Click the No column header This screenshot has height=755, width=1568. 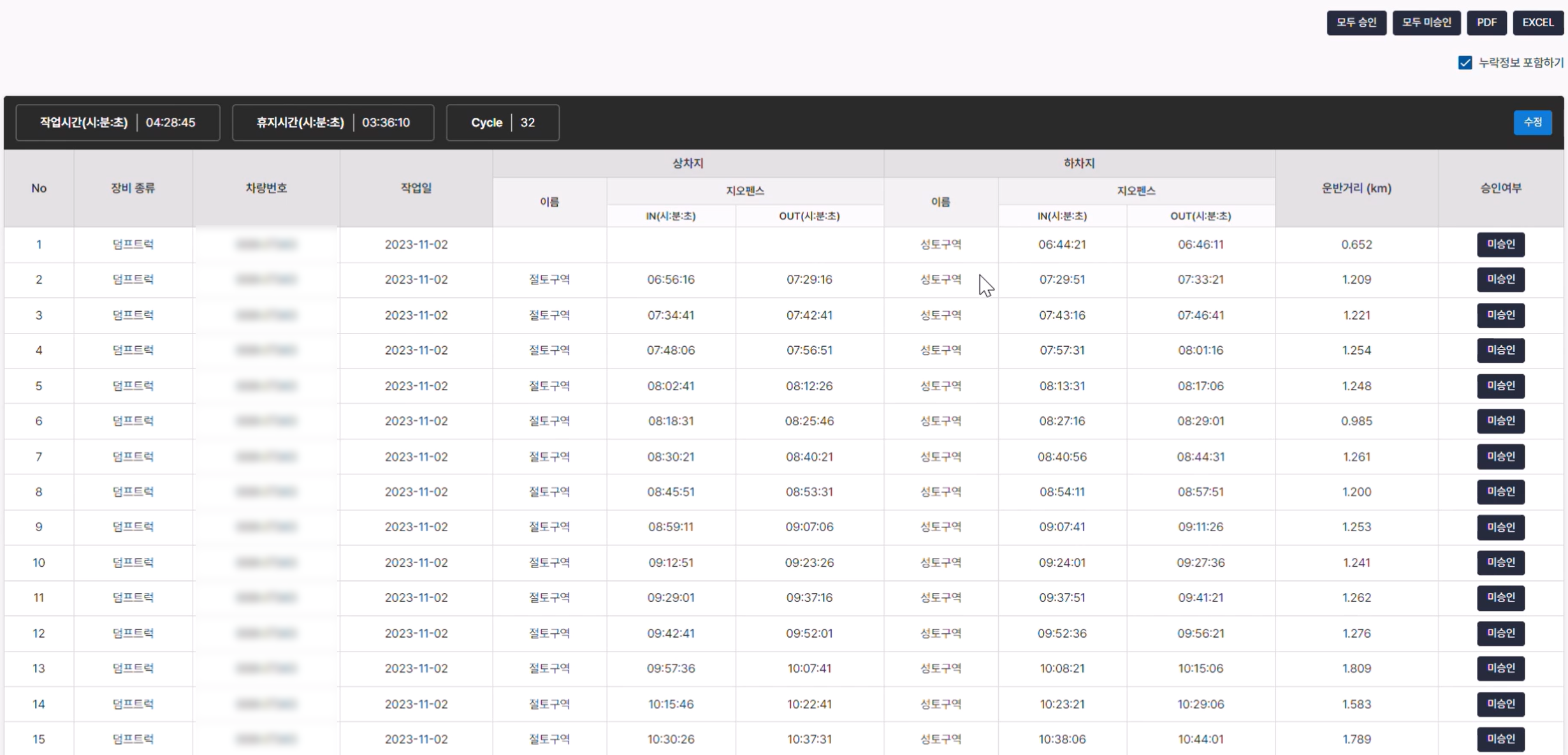(39, 188)
